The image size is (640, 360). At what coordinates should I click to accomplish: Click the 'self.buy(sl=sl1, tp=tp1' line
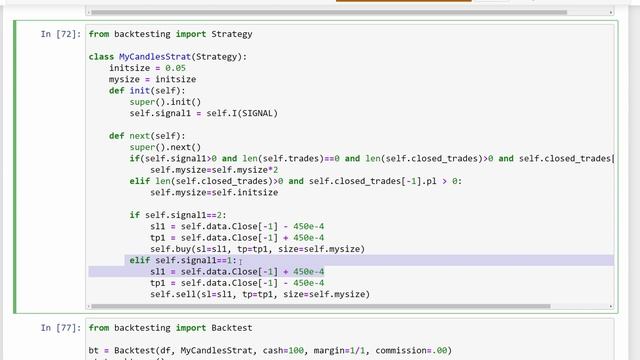pyautogui.click(x=258, y=249)
